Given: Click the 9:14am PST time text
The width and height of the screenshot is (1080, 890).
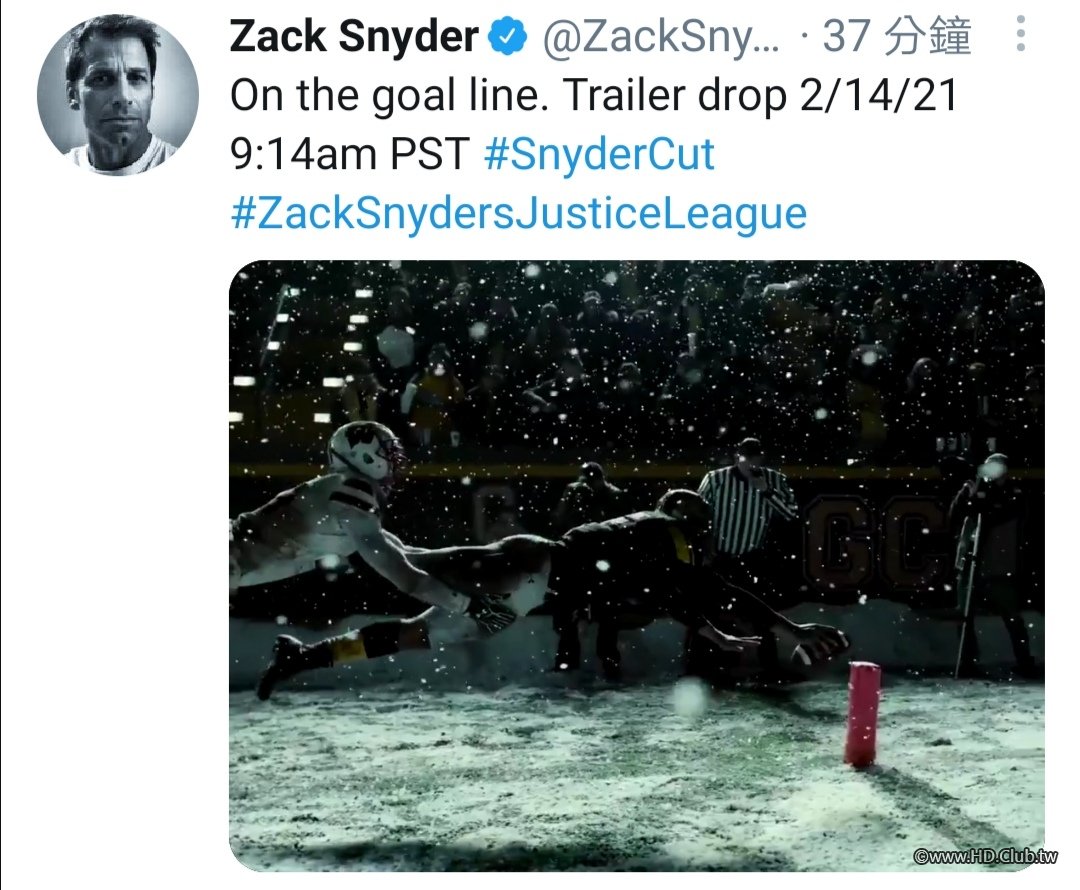Looking at the screenshot, I should pyautogui.click(x=350, y=153).
